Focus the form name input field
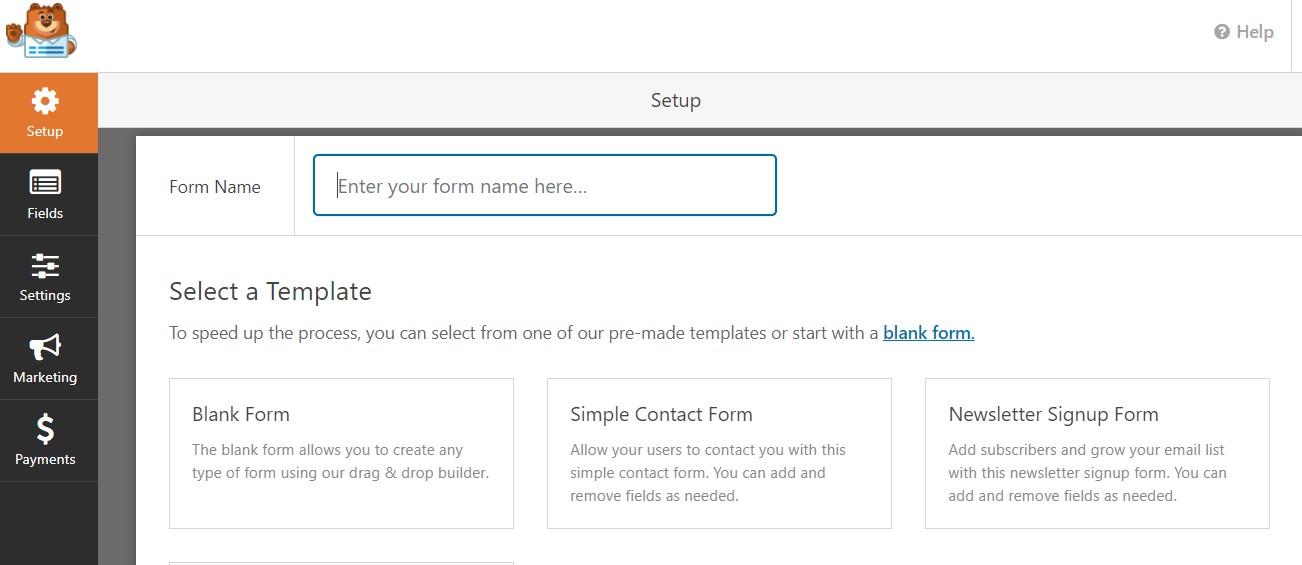The height and width of the screenshot is (565, 1302). 545,185
